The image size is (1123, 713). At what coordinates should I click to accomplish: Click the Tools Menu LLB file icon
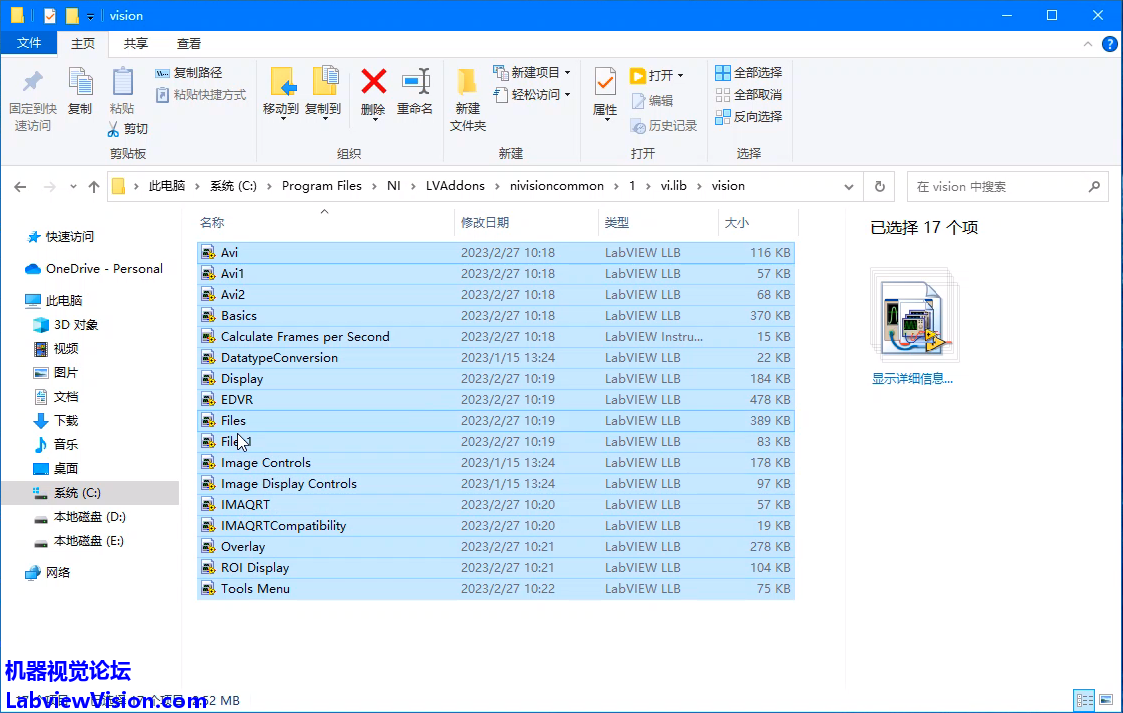coord(208,588)
